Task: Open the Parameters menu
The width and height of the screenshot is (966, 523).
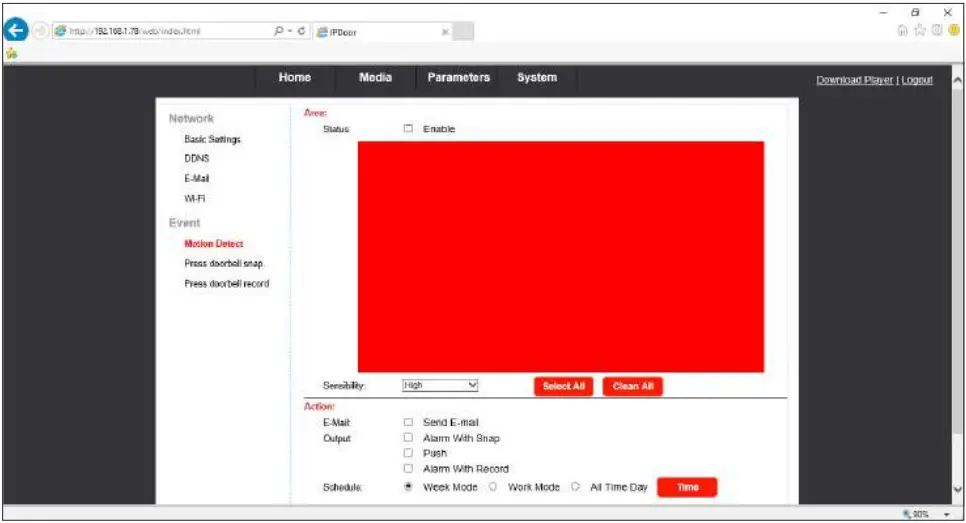Action: click(x=458, y=78)
